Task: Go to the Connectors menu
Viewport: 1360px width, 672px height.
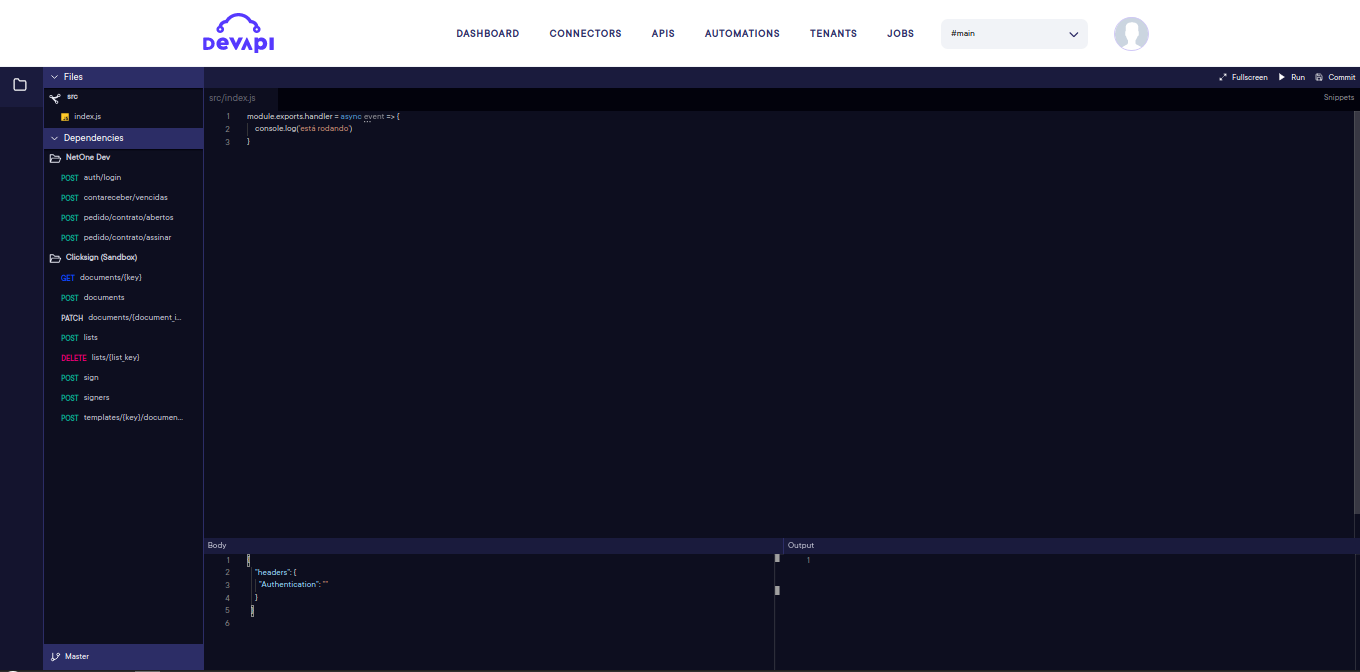Action: coord(585,34)
